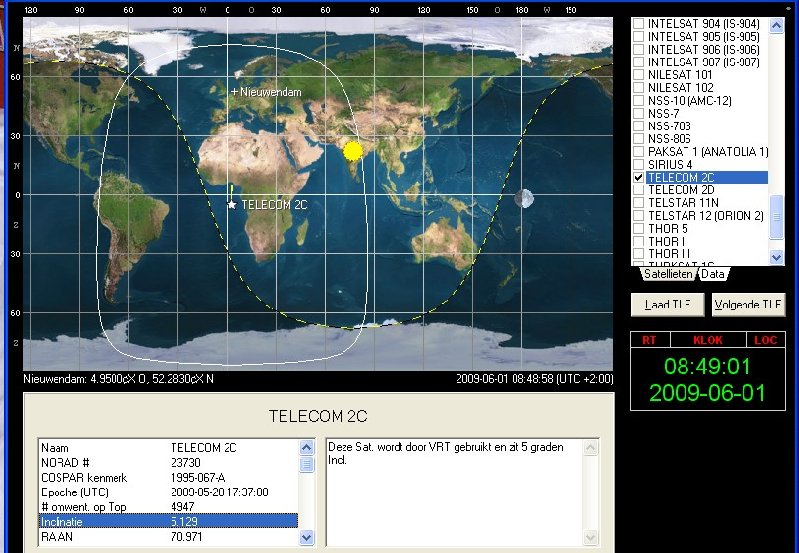Enable INTELSAT 905 (IS-905) checkbox
799x553 pixels.
(638, 36)
